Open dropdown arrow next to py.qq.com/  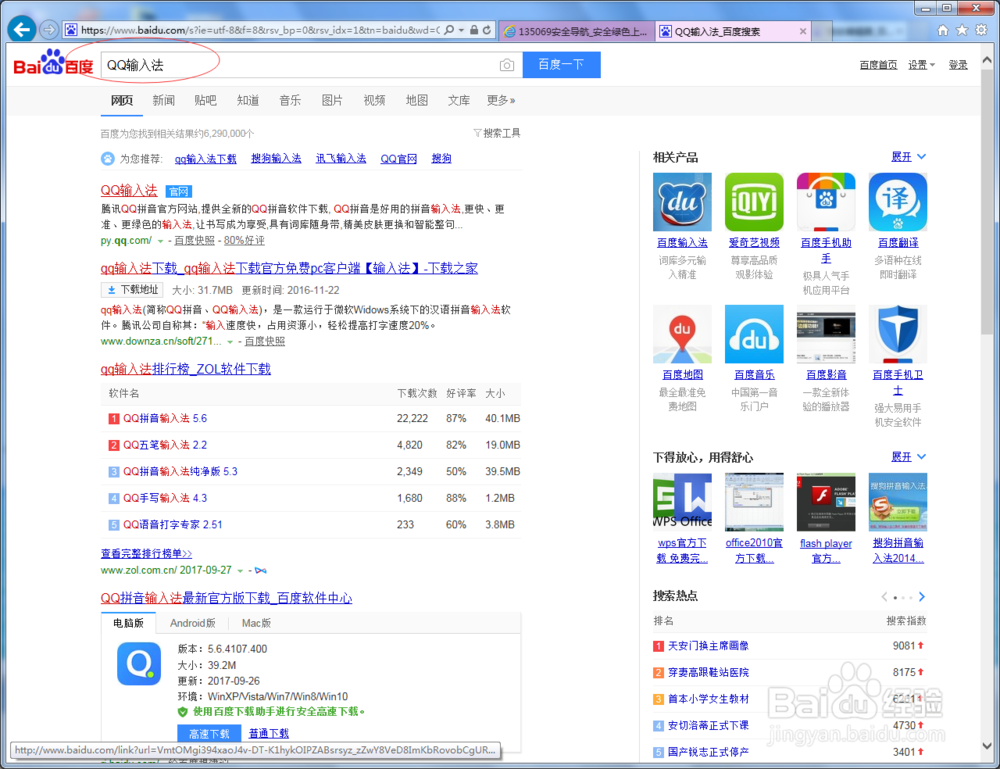pos(161,241)
